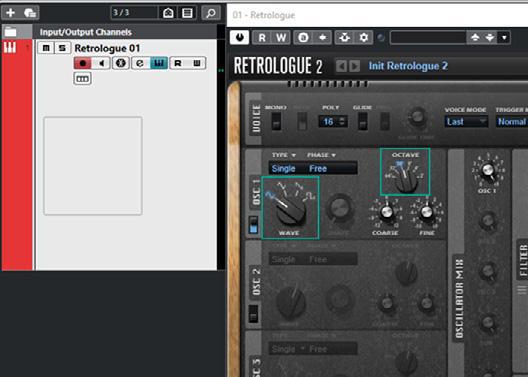Open the Init Retrologue 2 preset name
Viewport: 528px width, 377px height.
pyautogui.click(x=408, y=66)
